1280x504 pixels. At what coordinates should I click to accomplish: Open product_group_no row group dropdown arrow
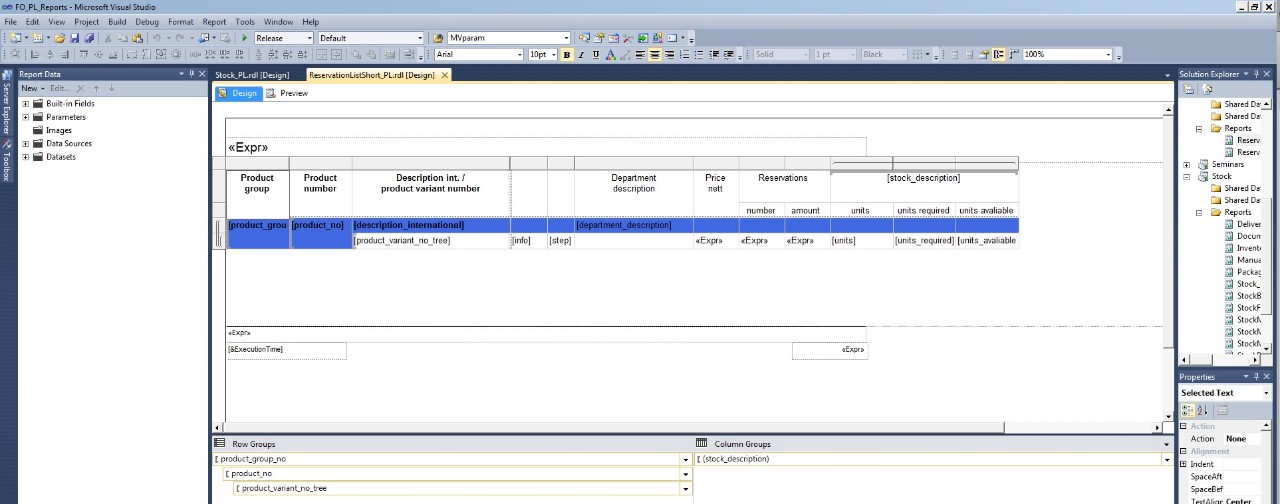[685, 459]
